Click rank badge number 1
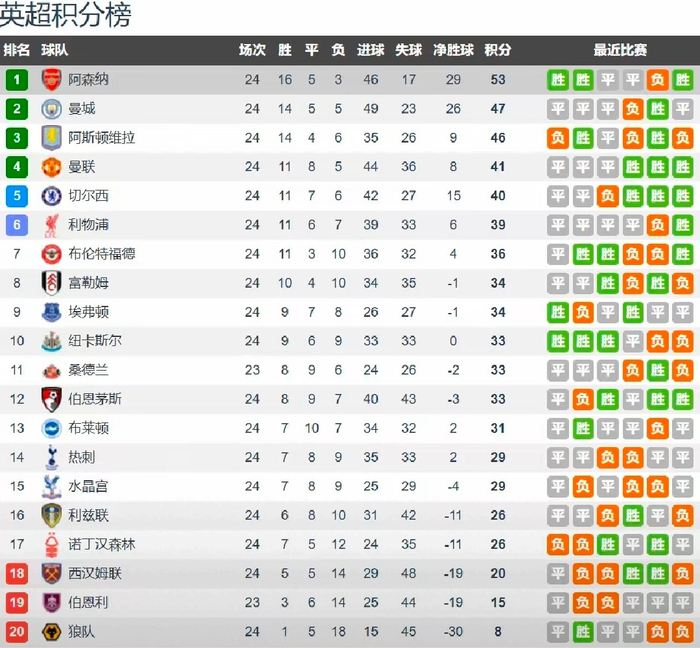 pos(16,80)
